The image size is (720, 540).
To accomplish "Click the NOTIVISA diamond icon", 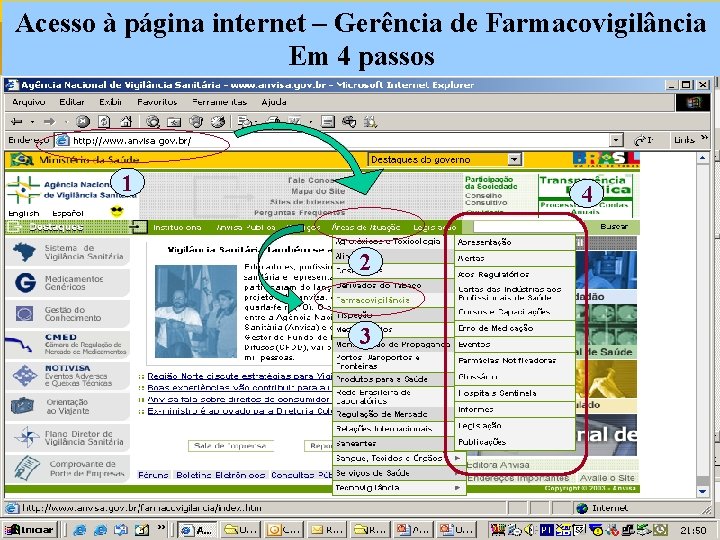I will (25, 375).
